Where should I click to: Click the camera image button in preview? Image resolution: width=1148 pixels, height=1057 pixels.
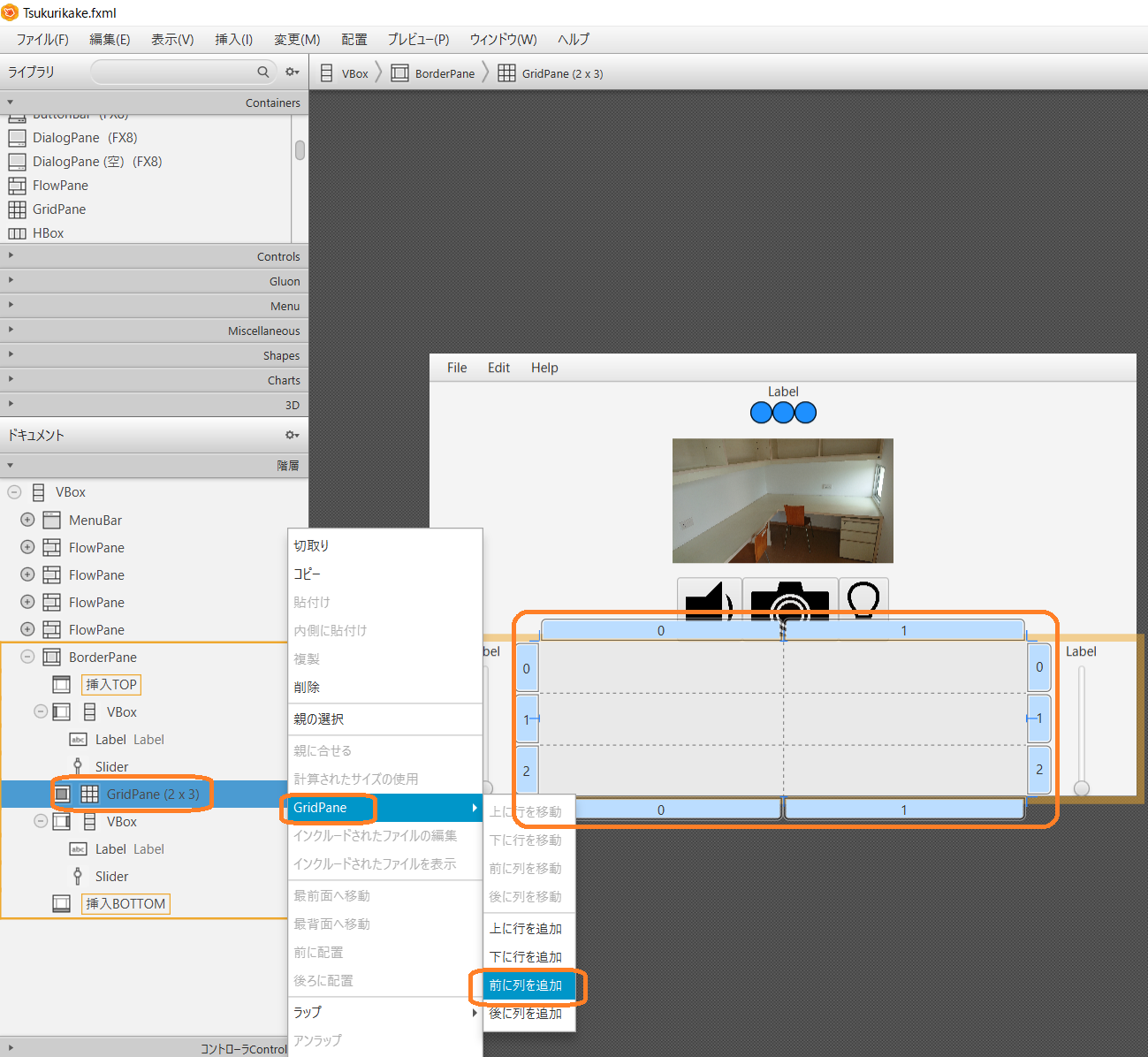[790, 600]
